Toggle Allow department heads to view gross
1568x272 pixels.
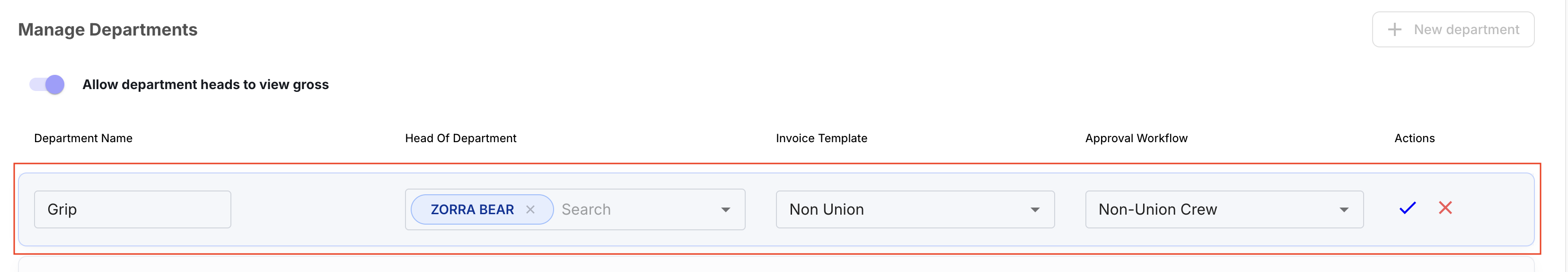[47, 85]
